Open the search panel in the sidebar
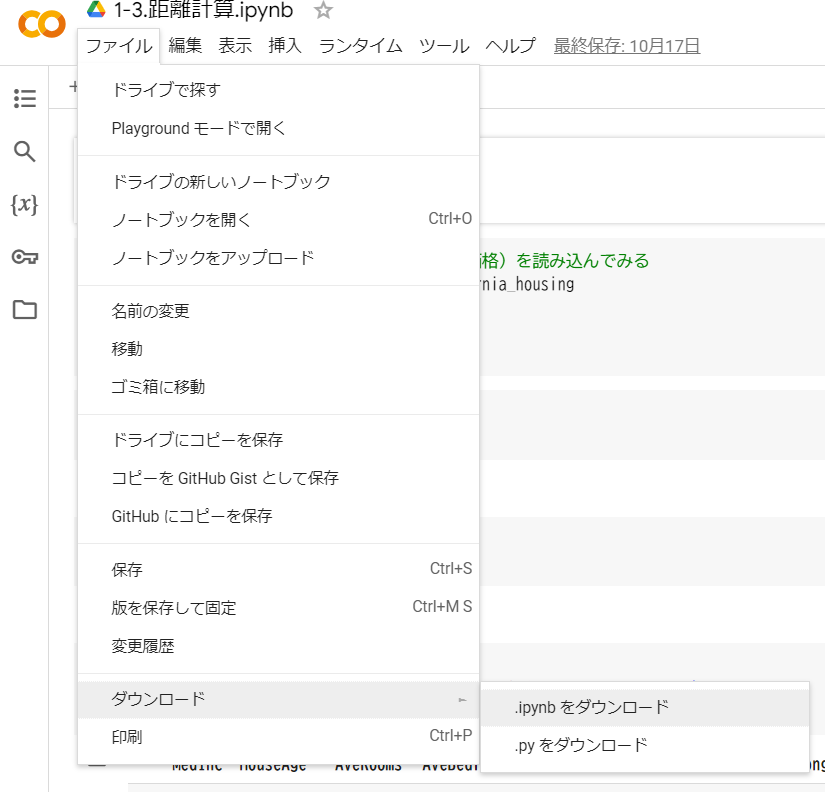This screenshot has width=825, height=792. (24, 151)
